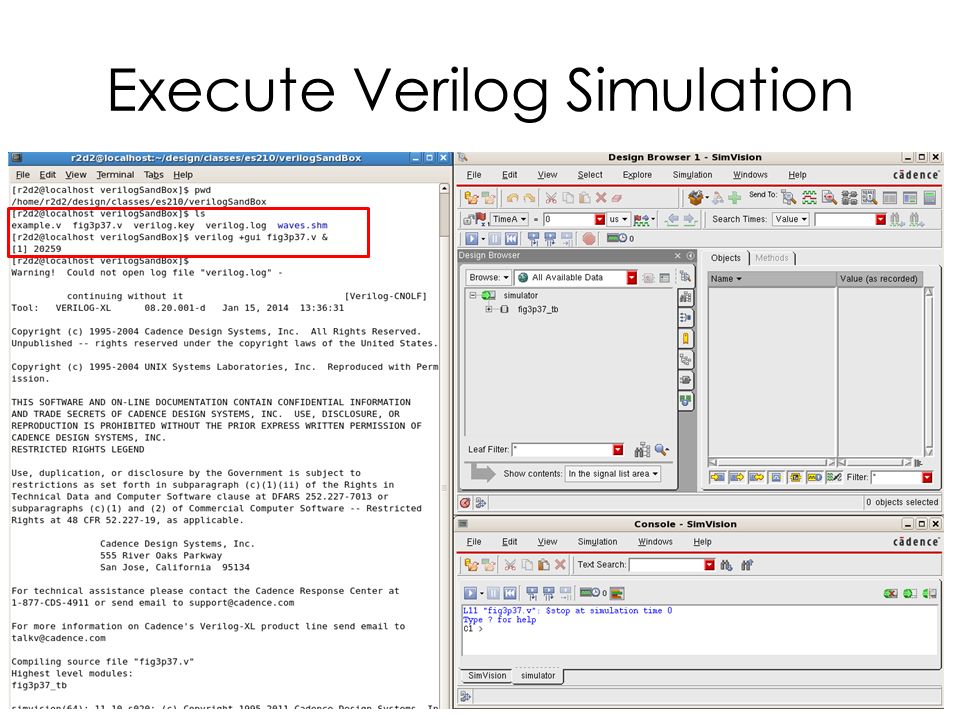Toggle third yellow inout-signal filter button
The image size is (960, 720).
(756, 477)
